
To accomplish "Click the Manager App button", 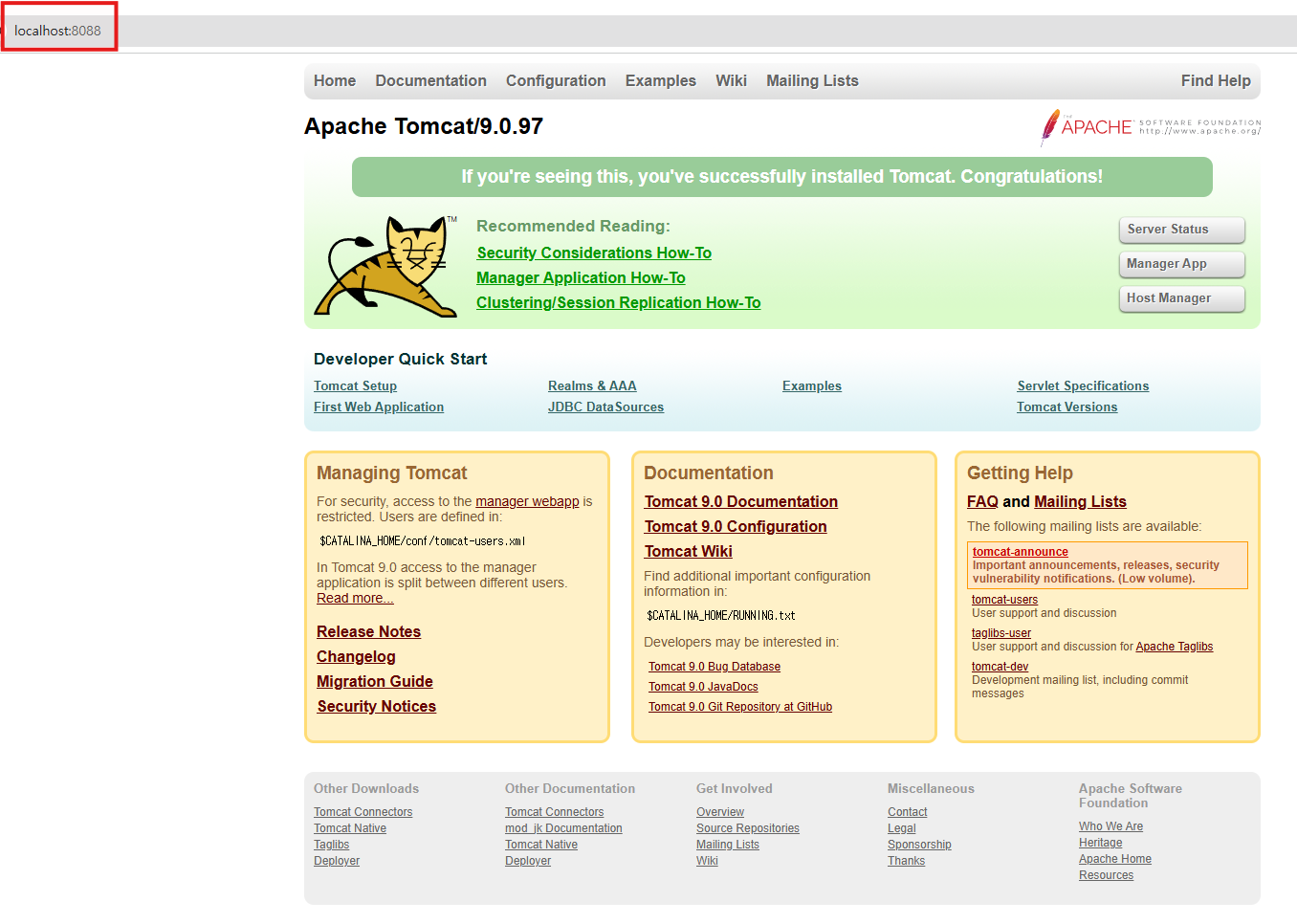I will 1182,264.
